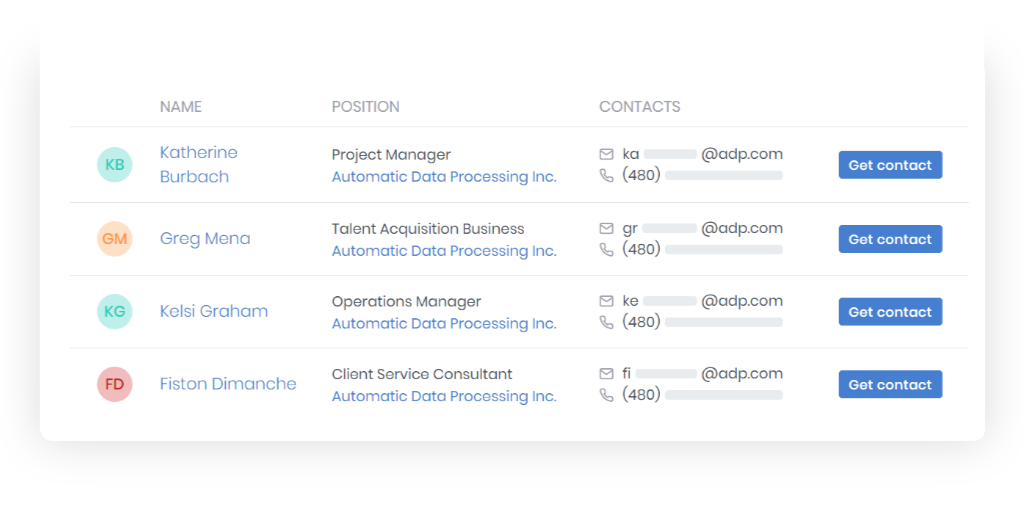
Task: Open Katherine Burbach's profile name link
Action: coord(198,164)
